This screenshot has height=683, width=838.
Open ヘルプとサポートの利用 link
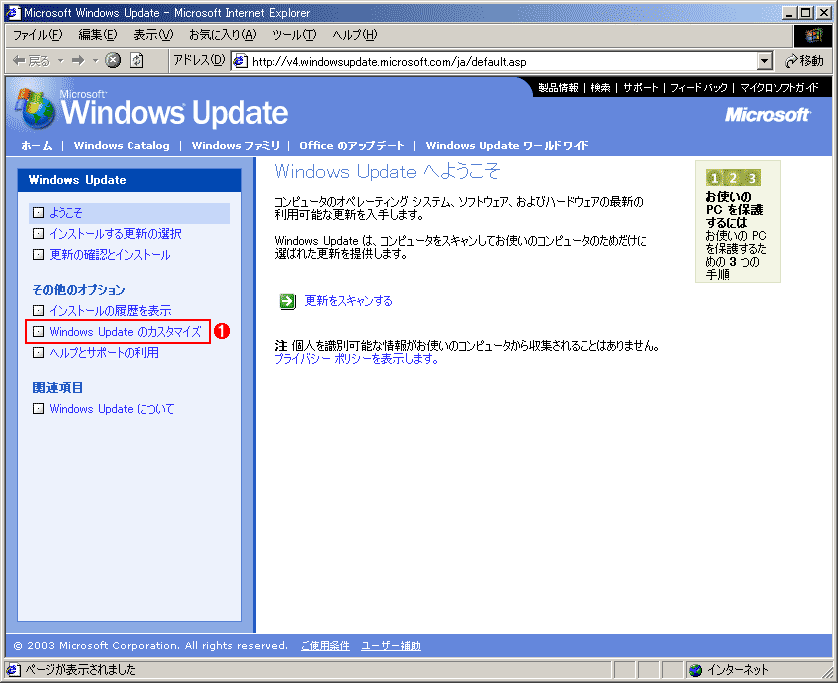104,353
